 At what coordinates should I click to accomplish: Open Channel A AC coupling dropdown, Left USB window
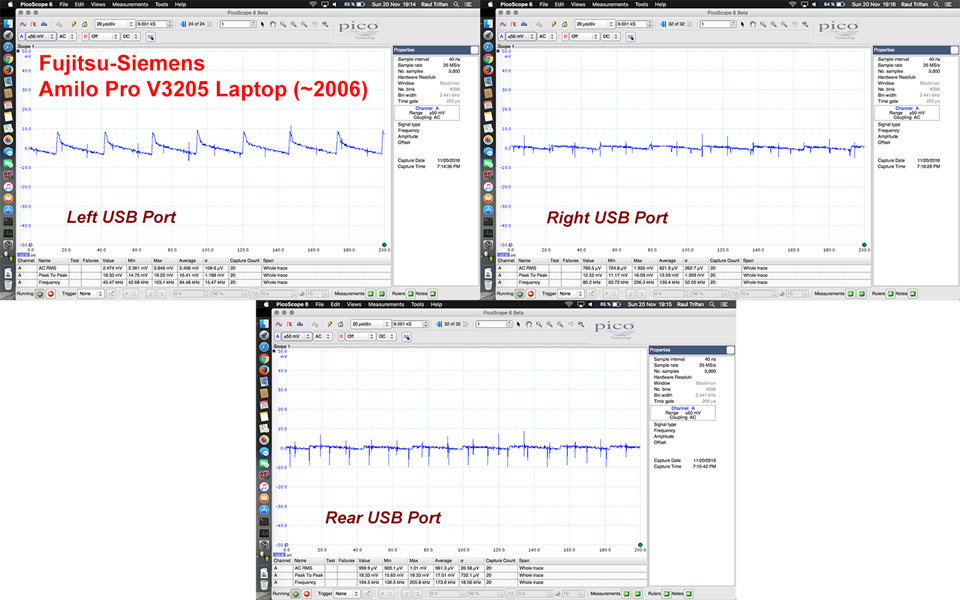67,37
